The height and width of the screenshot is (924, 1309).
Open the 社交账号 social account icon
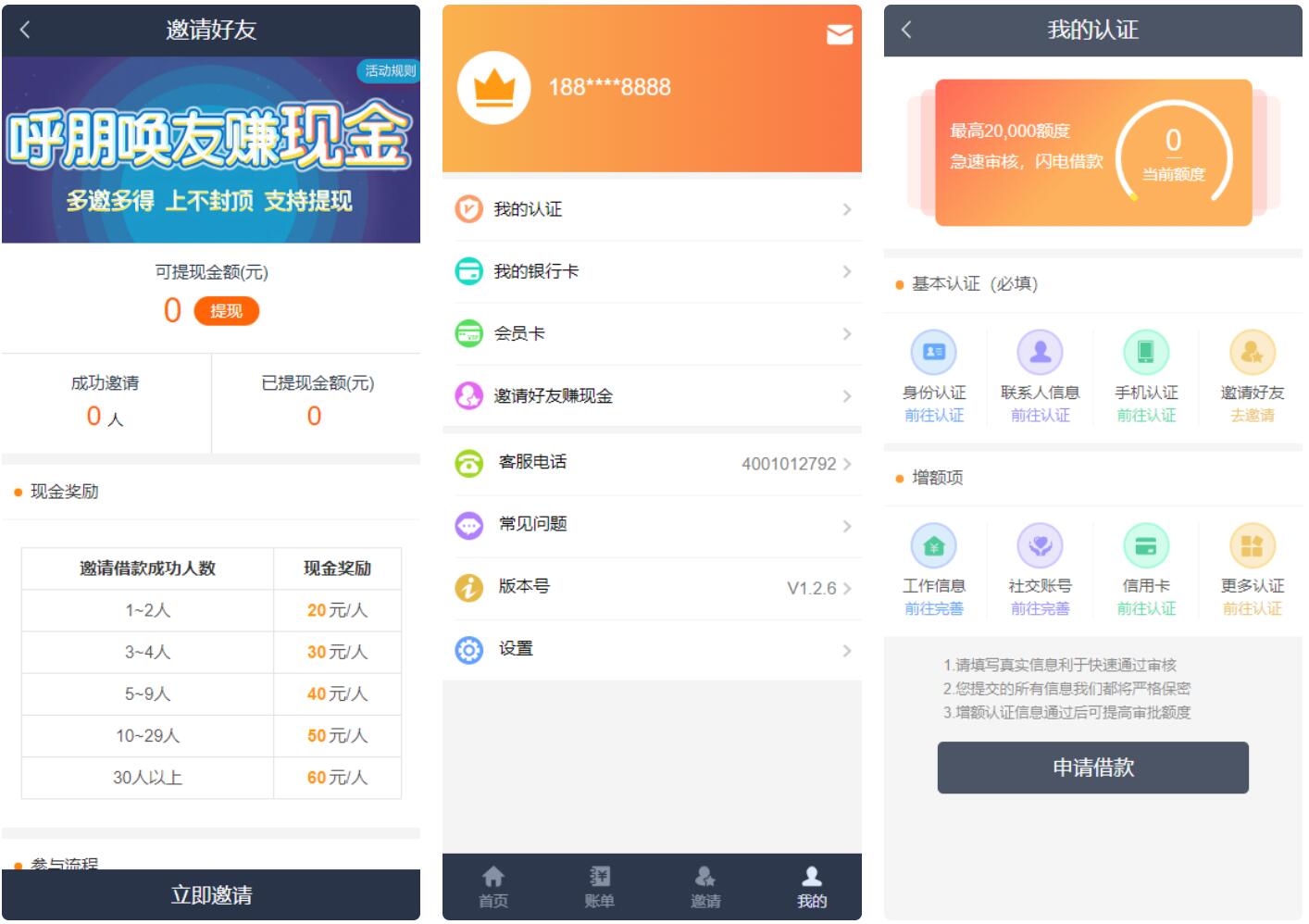[x=1040, y=546]
